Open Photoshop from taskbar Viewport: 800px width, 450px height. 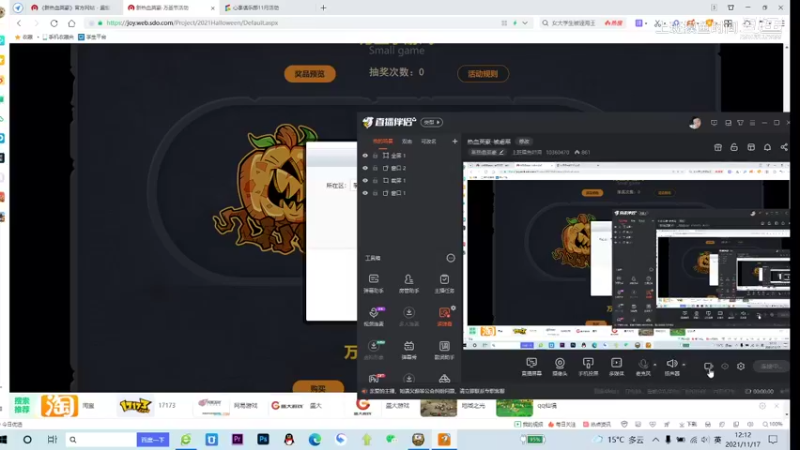click(263, 439)
